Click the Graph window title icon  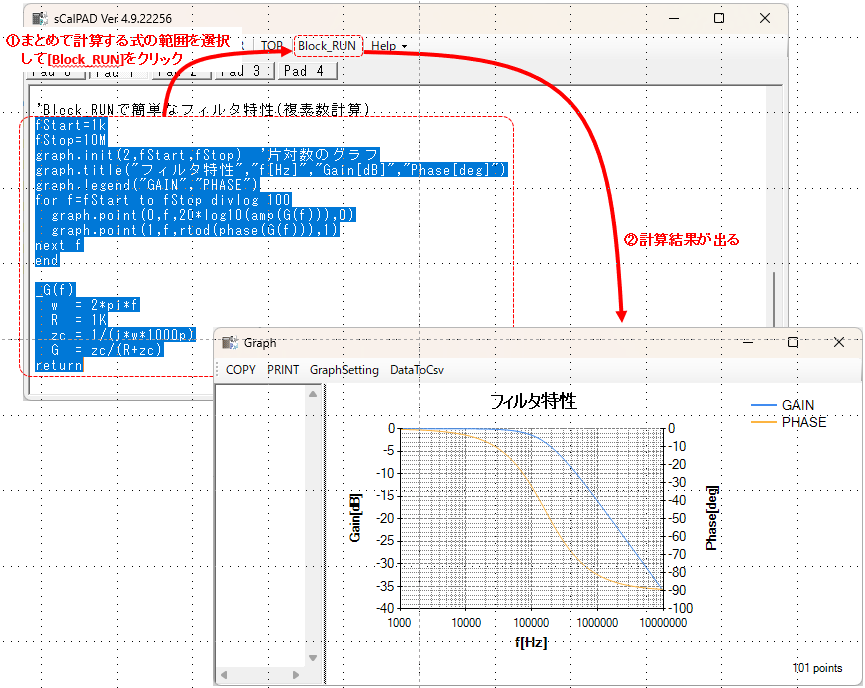point(229,342)
